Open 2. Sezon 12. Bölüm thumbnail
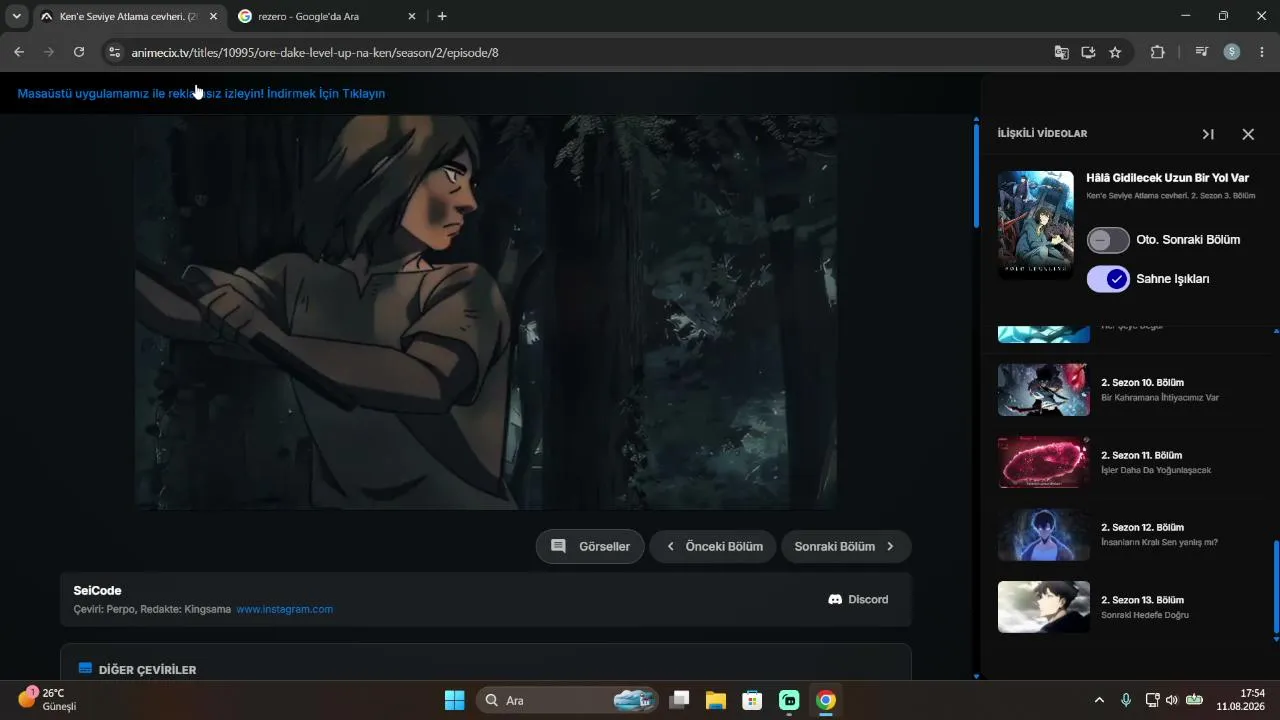Image resolution: width=1280 pixels, height=720 pixels. (x=1044, y=534)
